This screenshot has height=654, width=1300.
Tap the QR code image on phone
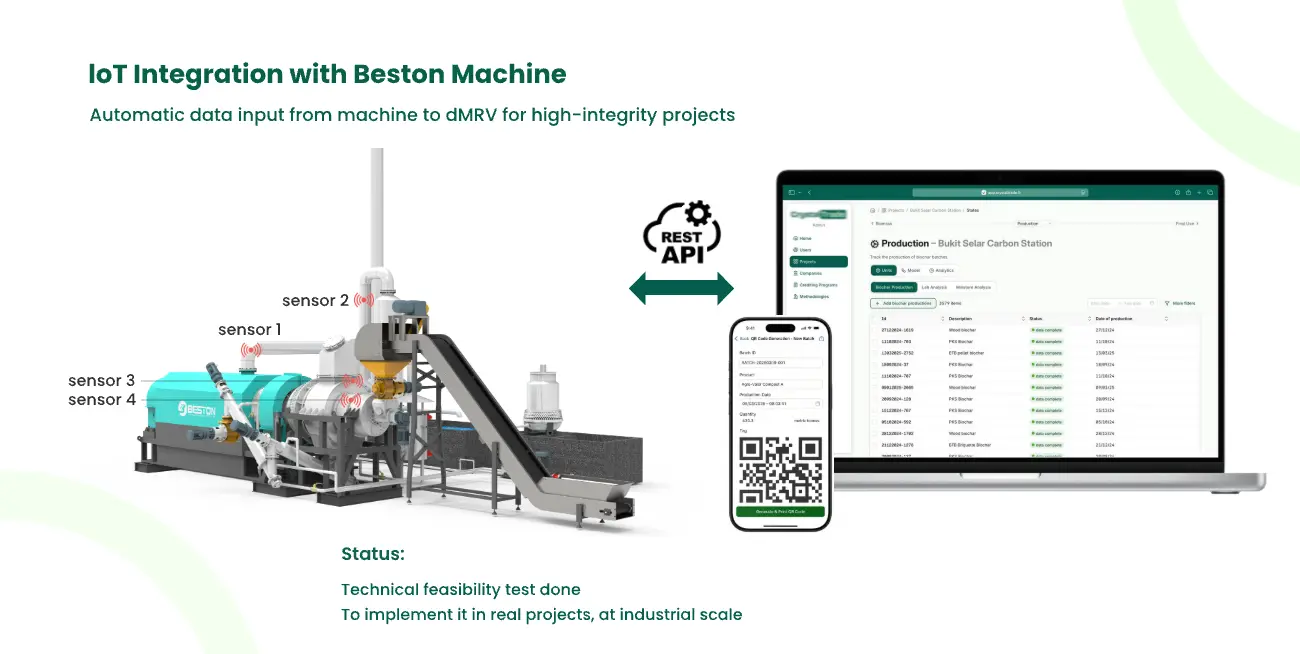(781, 470)
